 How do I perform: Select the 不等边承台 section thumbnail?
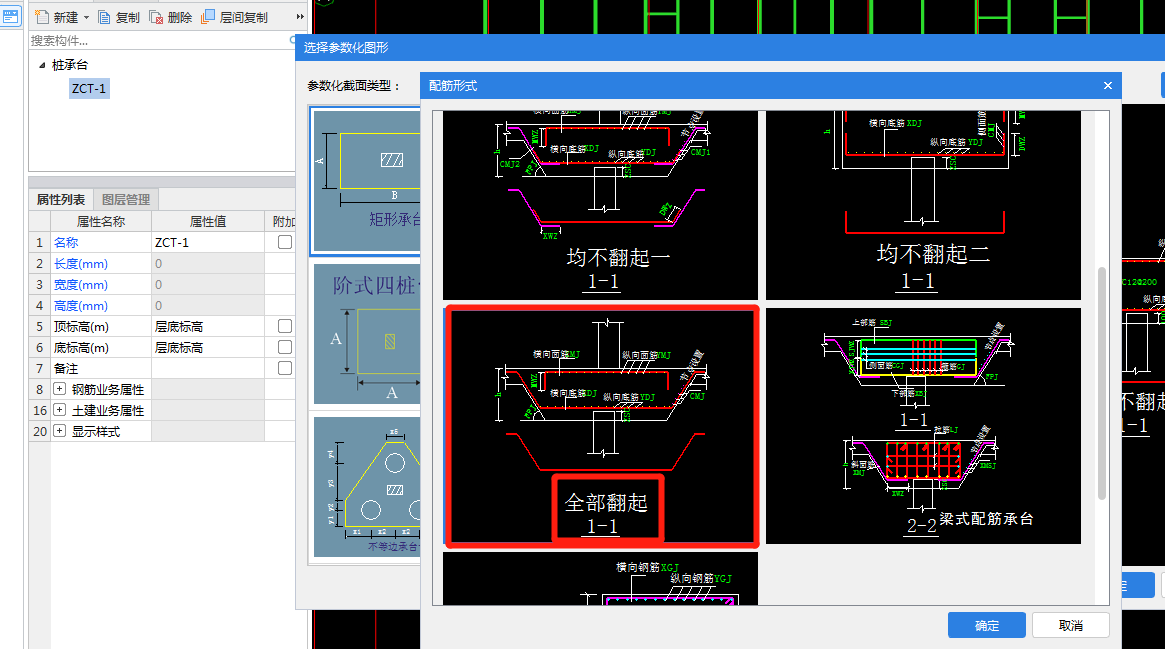click(x=366, y=486)
